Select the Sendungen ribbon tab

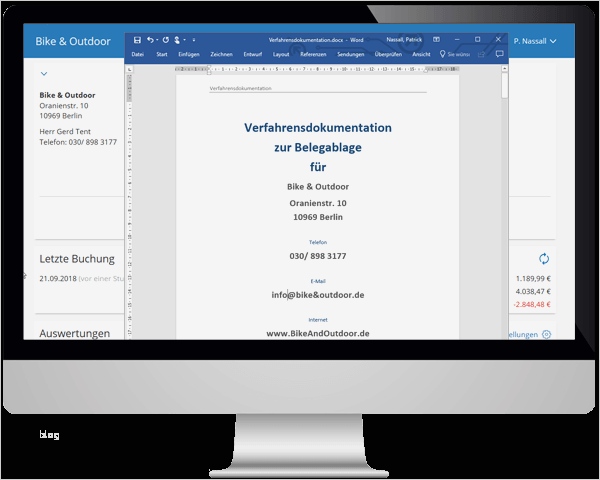tap(351, 54)
